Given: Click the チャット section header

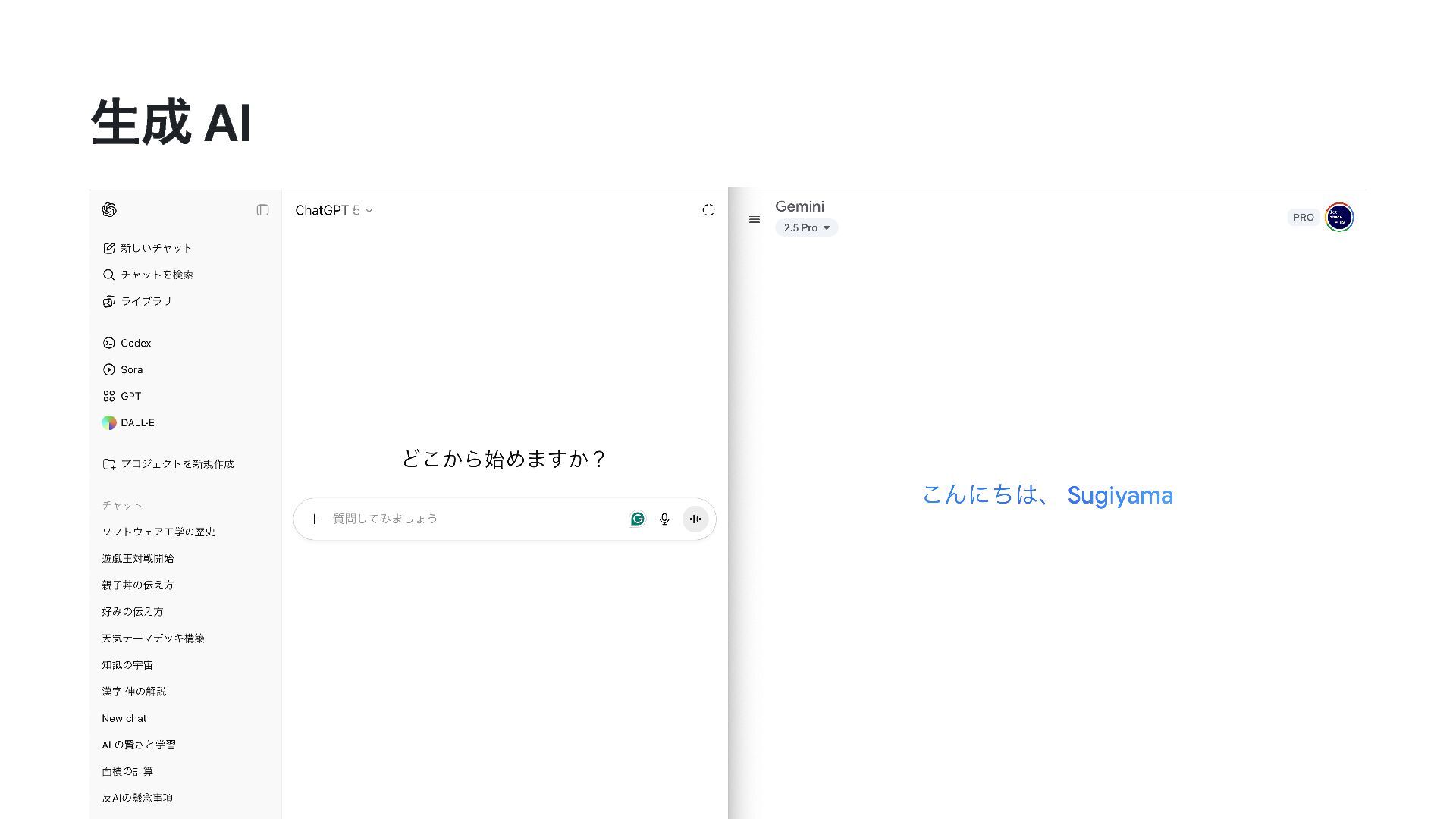Looking at the screenshot, I should point(122,505).
